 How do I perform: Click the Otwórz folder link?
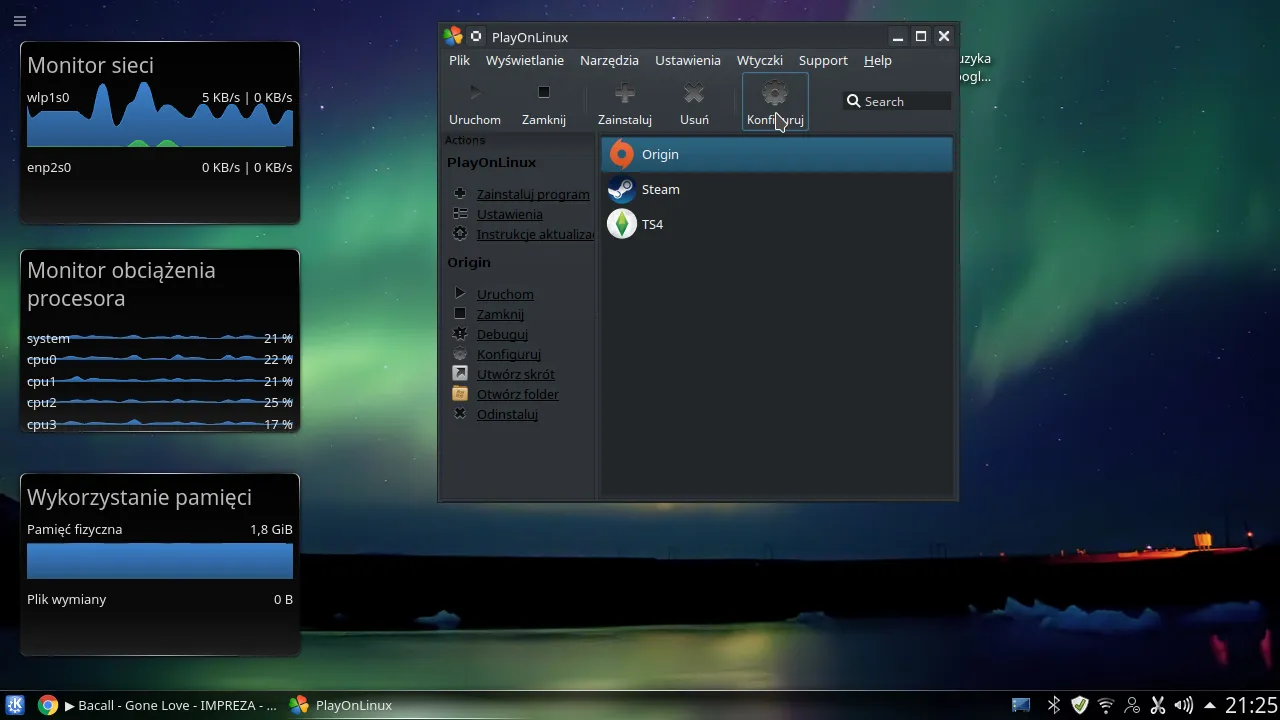click(x=518, y=394)
